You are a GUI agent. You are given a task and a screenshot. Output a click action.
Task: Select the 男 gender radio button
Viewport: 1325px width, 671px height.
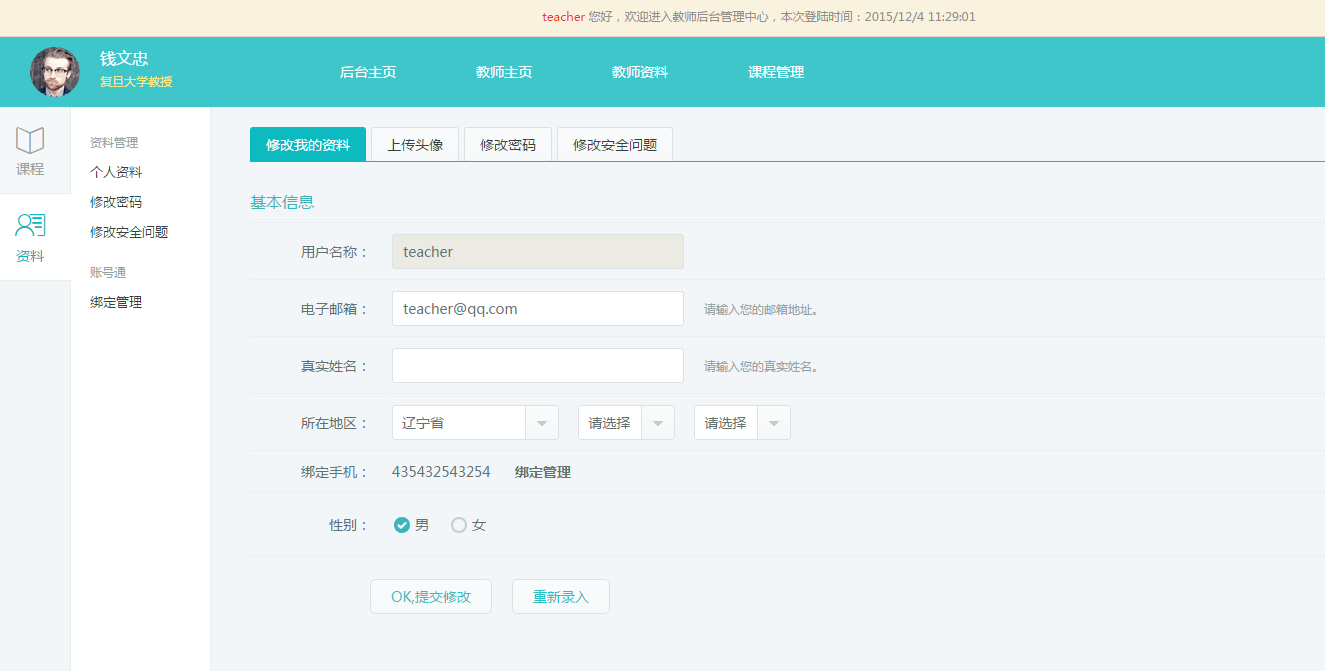402,524
